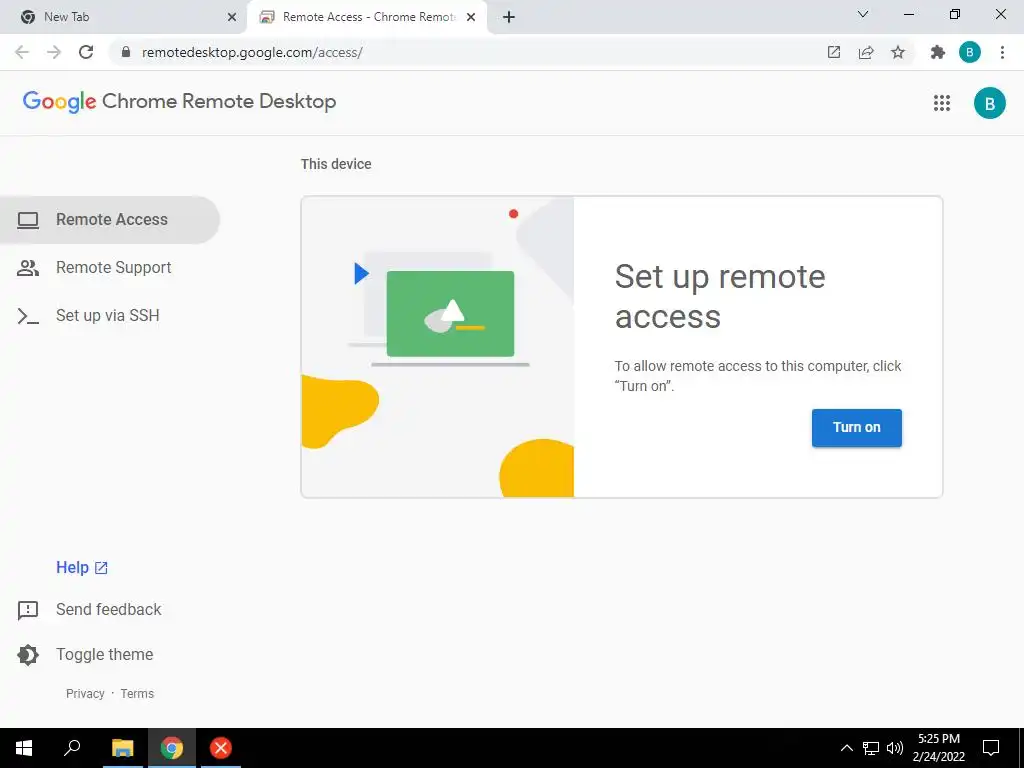Go back in browser history

pos(22,52)
